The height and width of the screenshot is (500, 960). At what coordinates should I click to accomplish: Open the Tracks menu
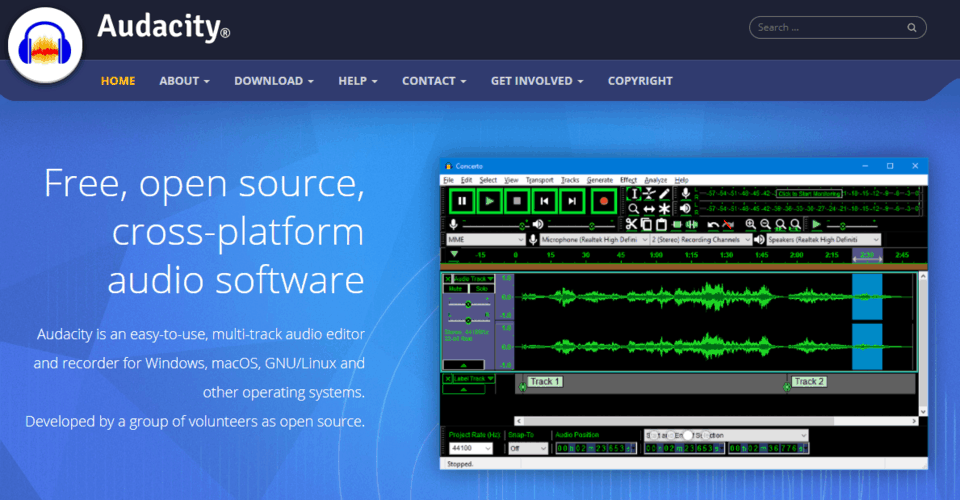click(x=570, y=180)
